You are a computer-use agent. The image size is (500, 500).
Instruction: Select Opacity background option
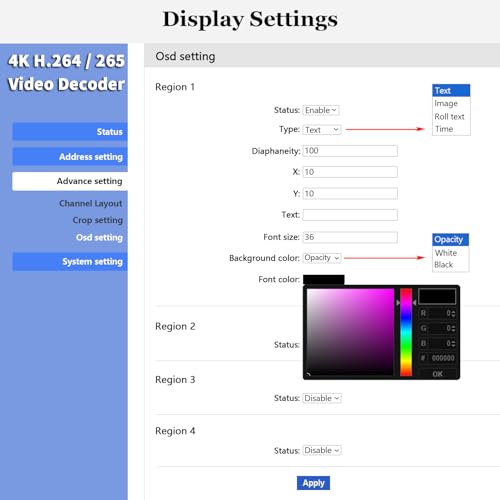pos(451,240)
